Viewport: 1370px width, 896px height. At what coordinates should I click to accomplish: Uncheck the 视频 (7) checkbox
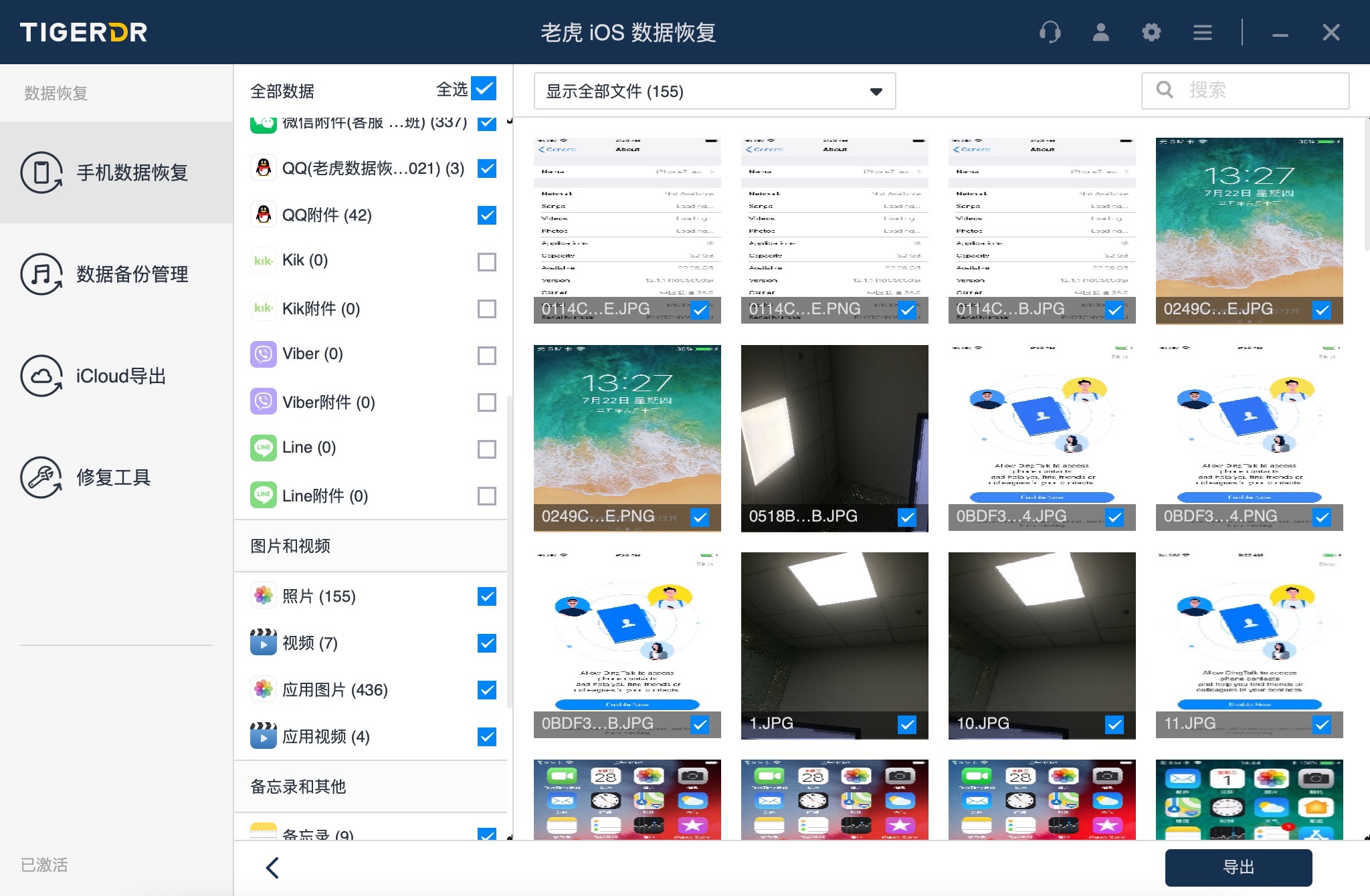click(x=487, y=643)
